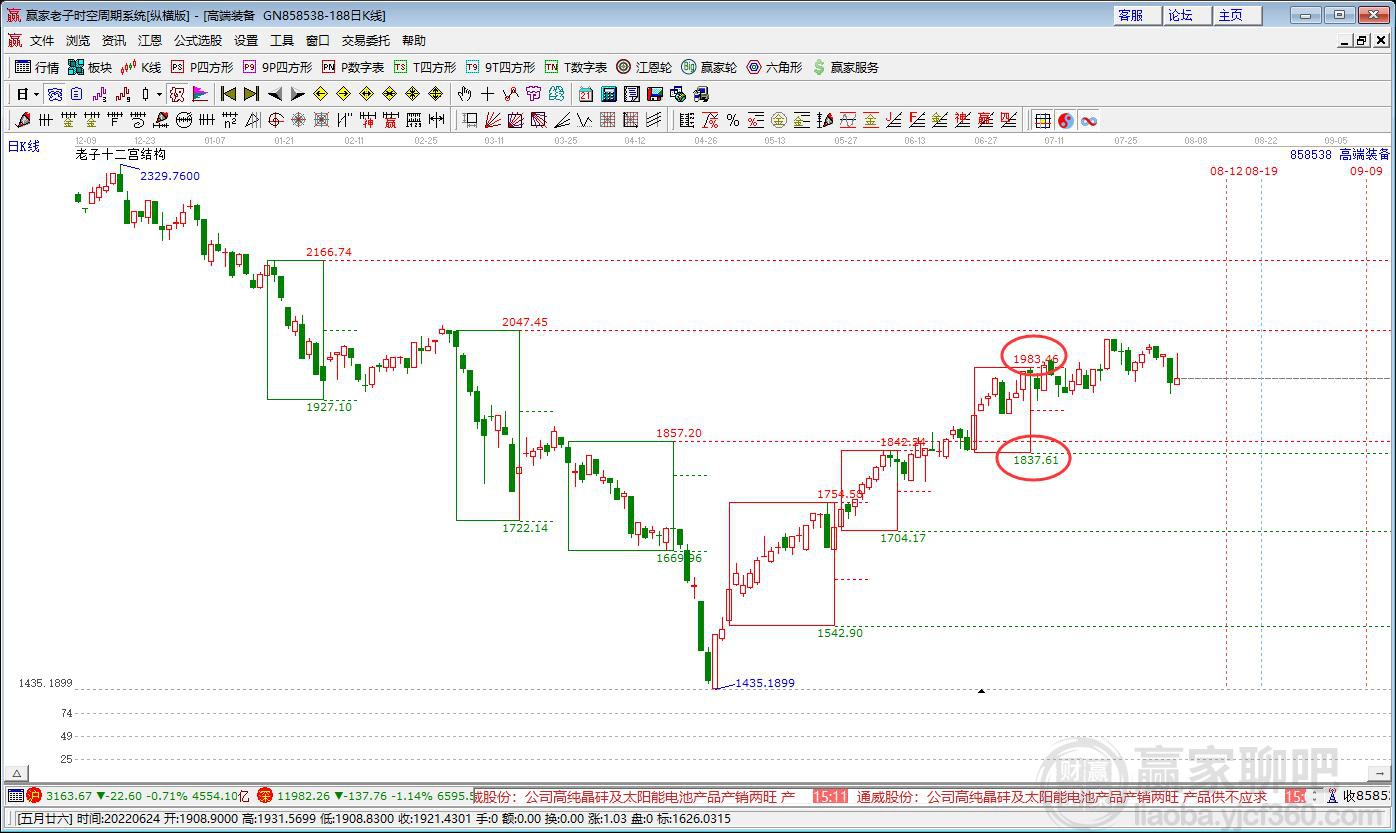
Task: Switch to the K线 chart view
Action: (141, 67)
